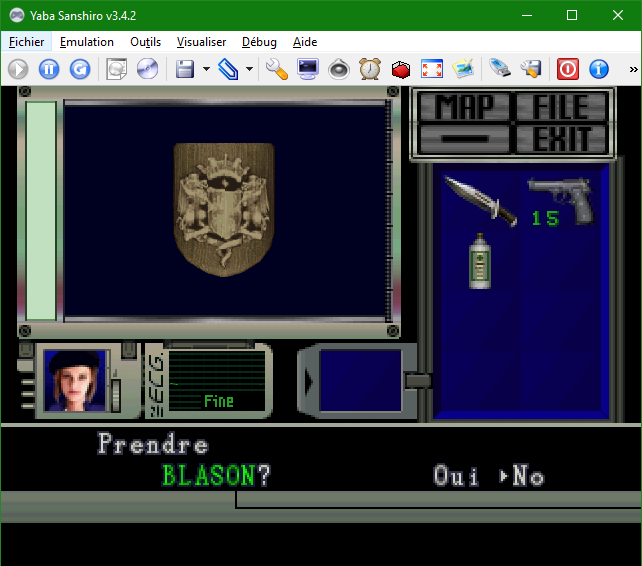
Task: Expand the save state dropdown arrow
Action: coord(206,69)
